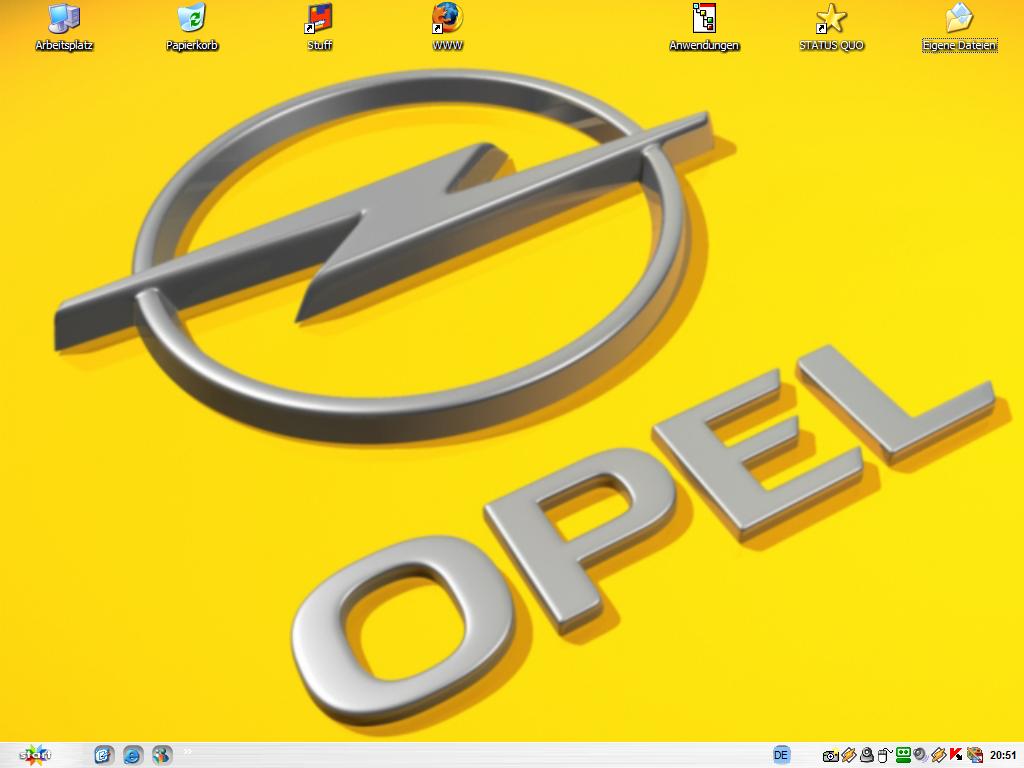Open the DE language bar selector
The width and height of the screenshot is (1024, 768).
pos(782,755)
